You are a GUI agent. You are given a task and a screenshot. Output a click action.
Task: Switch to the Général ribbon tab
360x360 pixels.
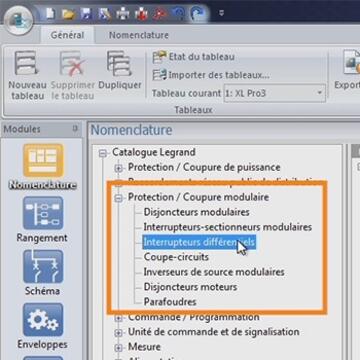tap(67, 35)
